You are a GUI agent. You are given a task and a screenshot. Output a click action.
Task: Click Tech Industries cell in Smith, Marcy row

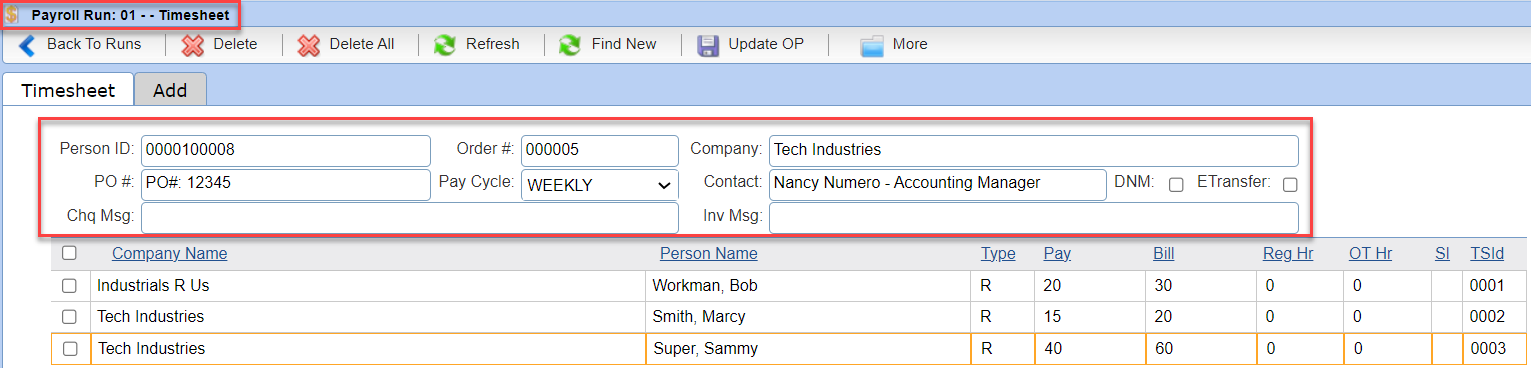point(368,317)
